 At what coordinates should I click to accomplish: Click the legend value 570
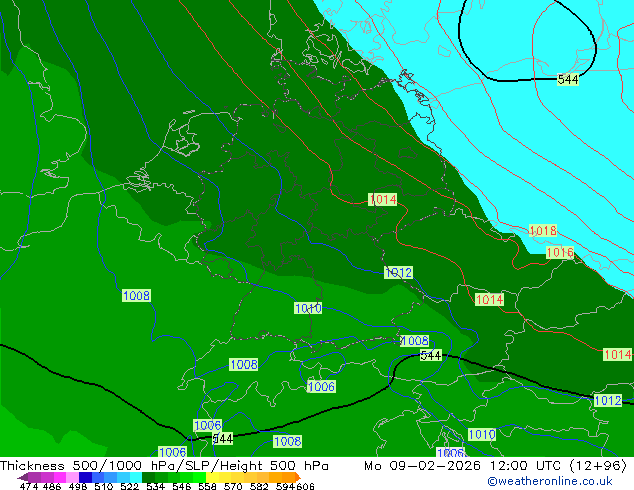point(233,486)
